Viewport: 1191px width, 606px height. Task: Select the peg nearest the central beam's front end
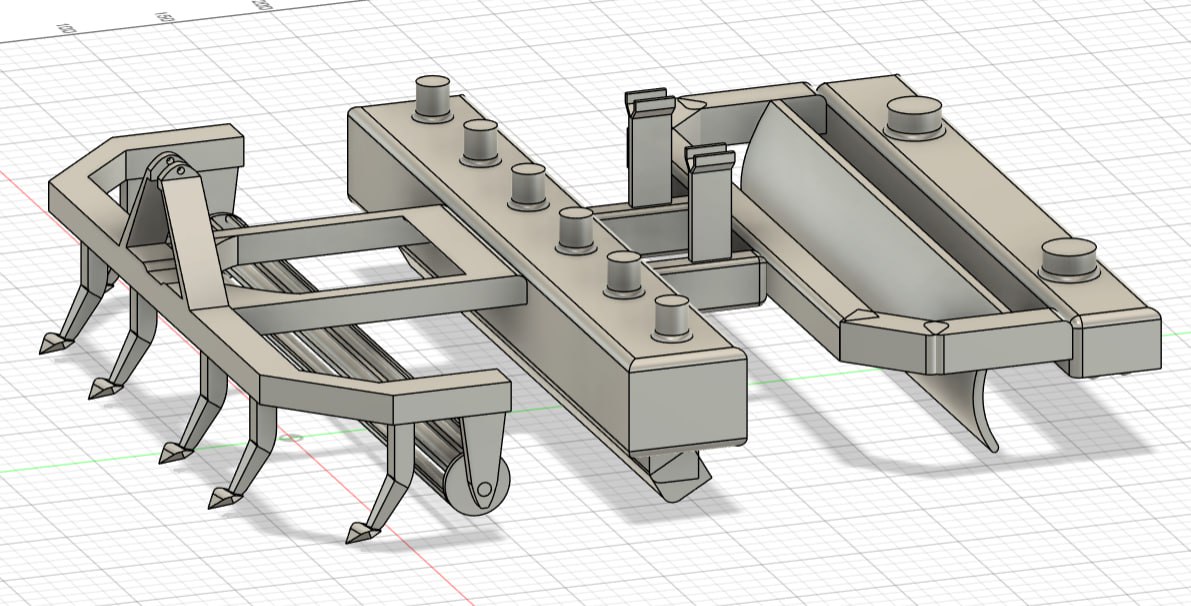(x=671, y=317)
